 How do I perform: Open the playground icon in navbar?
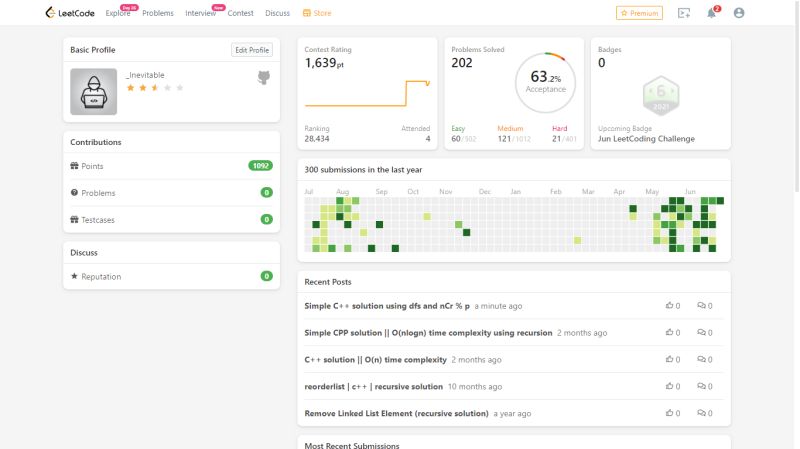pyautogui.click(x=684, y=13)
